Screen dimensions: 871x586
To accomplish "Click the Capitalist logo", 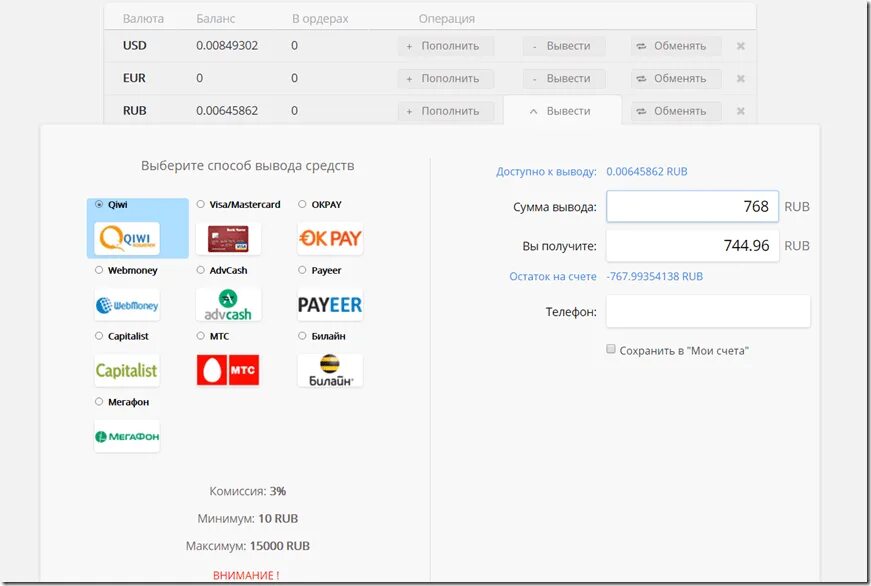I will point(127,370).
